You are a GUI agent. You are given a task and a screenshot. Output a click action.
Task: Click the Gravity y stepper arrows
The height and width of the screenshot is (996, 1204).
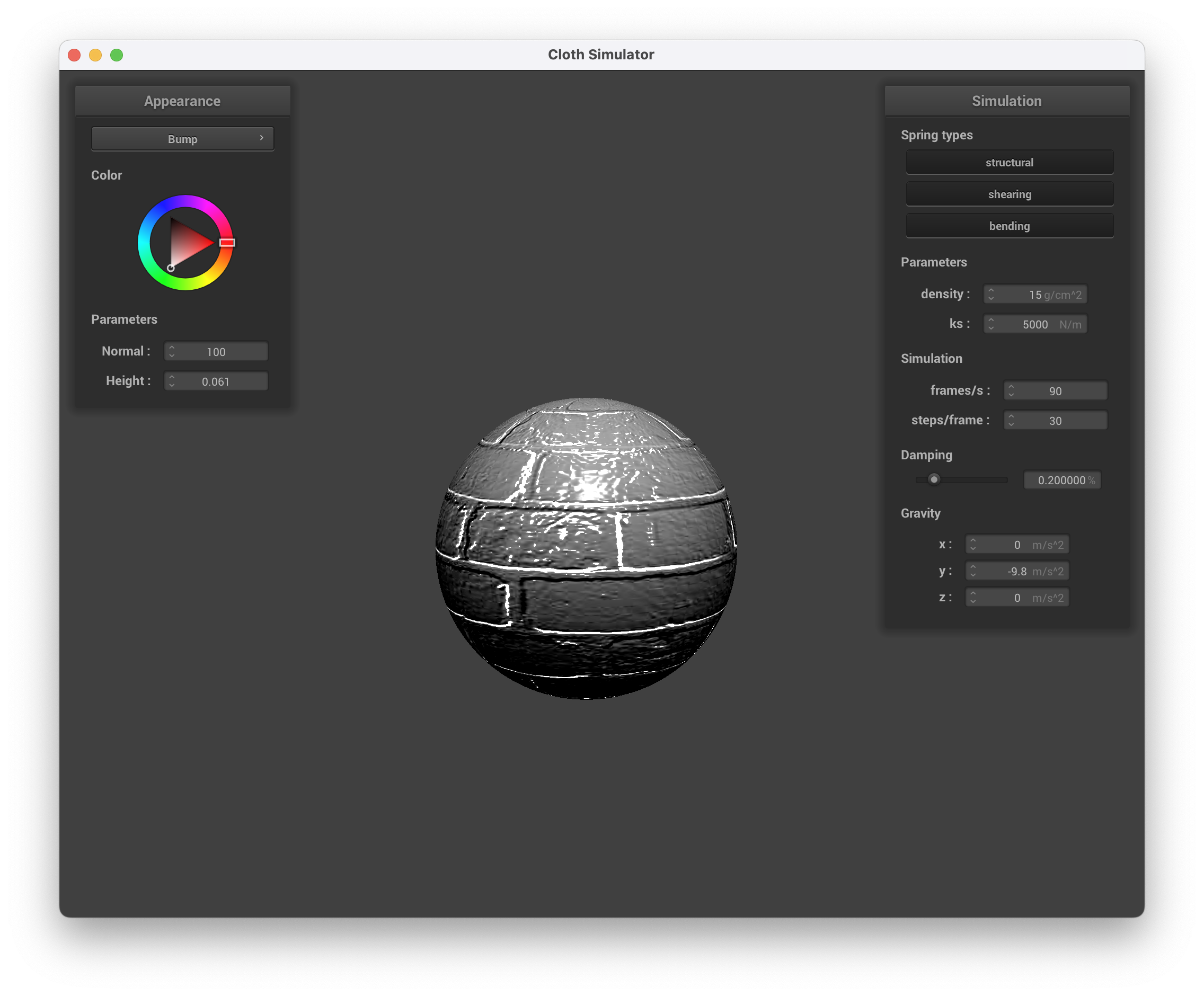click(972, 571)
